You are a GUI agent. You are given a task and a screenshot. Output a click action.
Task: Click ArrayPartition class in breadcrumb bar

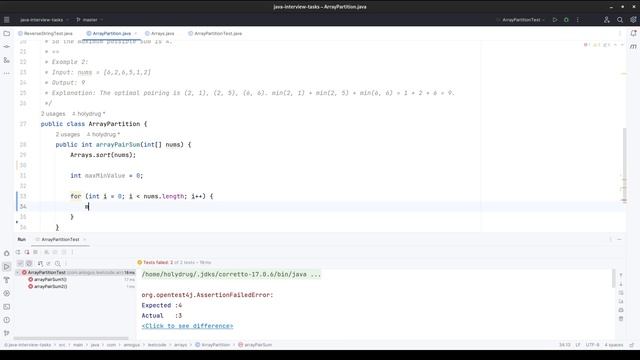coord(213,345)
